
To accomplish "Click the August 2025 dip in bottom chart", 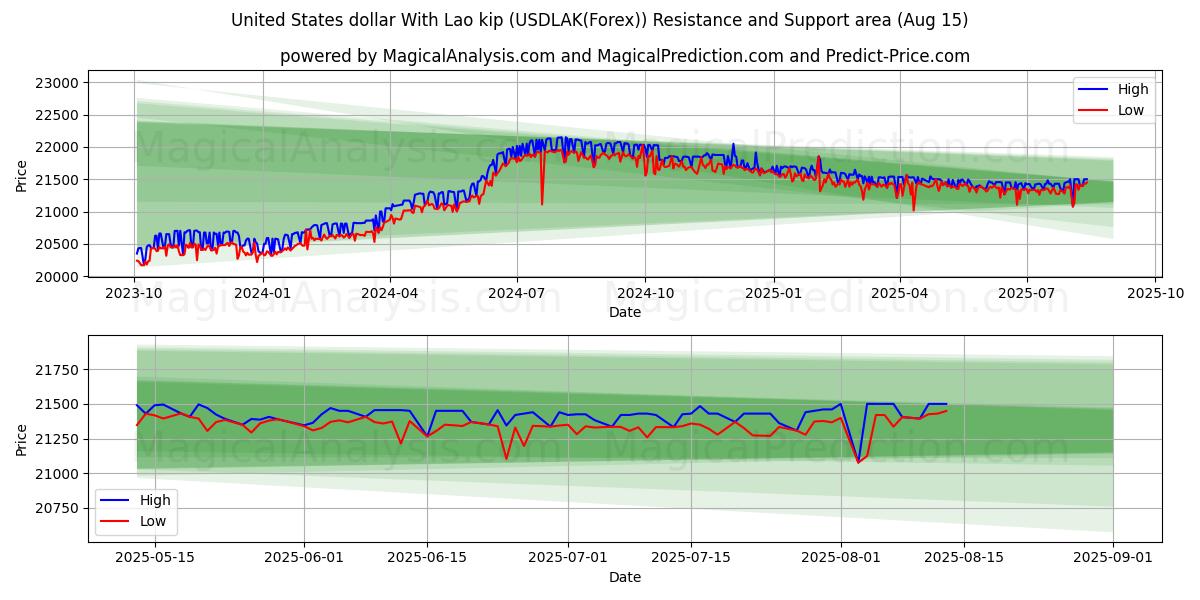I will 858,460.
